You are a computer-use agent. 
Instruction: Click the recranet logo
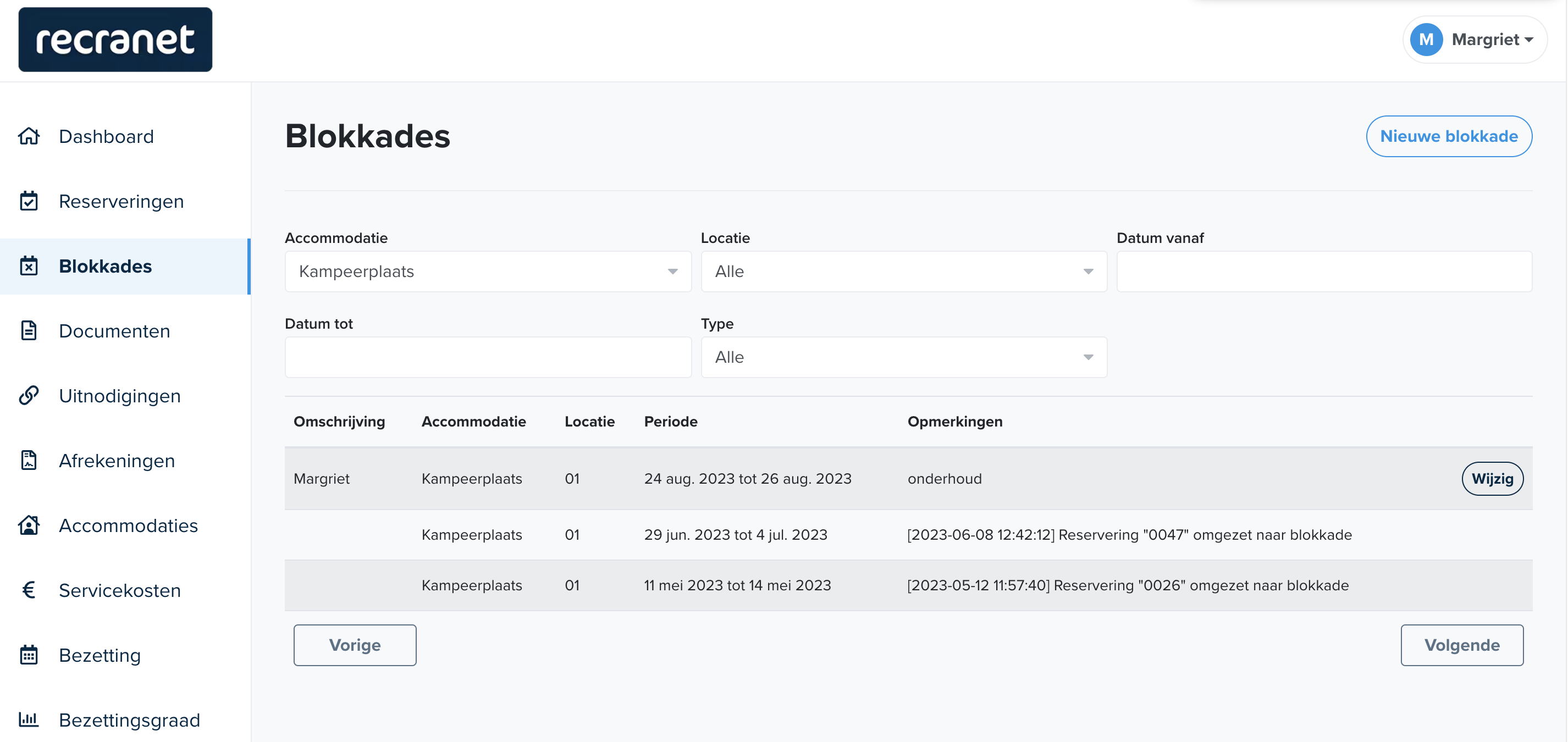coord(115,40)
